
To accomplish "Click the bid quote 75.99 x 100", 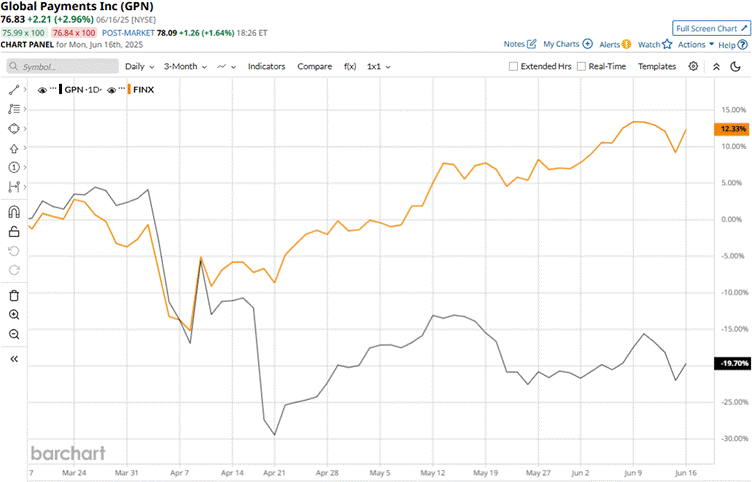I will pos(24,33).
